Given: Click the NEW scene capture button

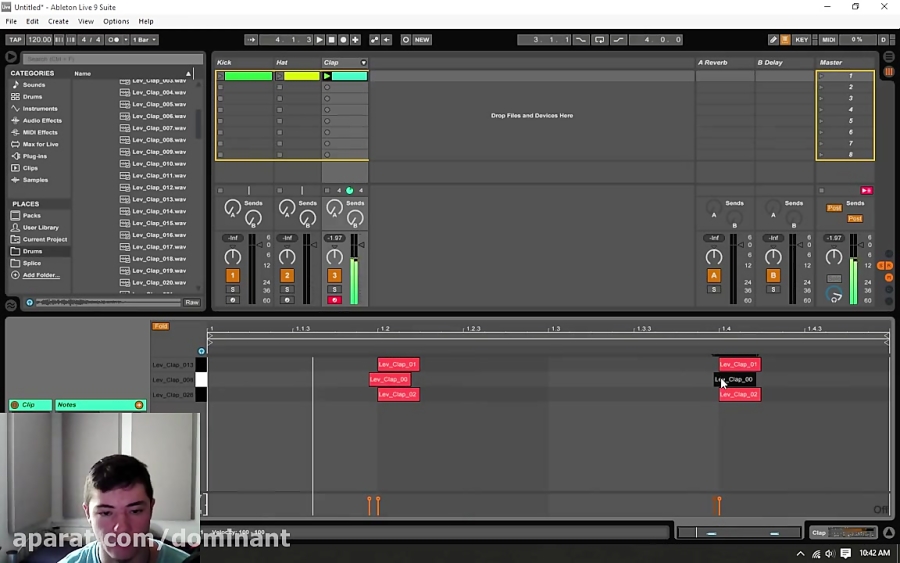Looking at the screenshot, I should coord(422,40).
